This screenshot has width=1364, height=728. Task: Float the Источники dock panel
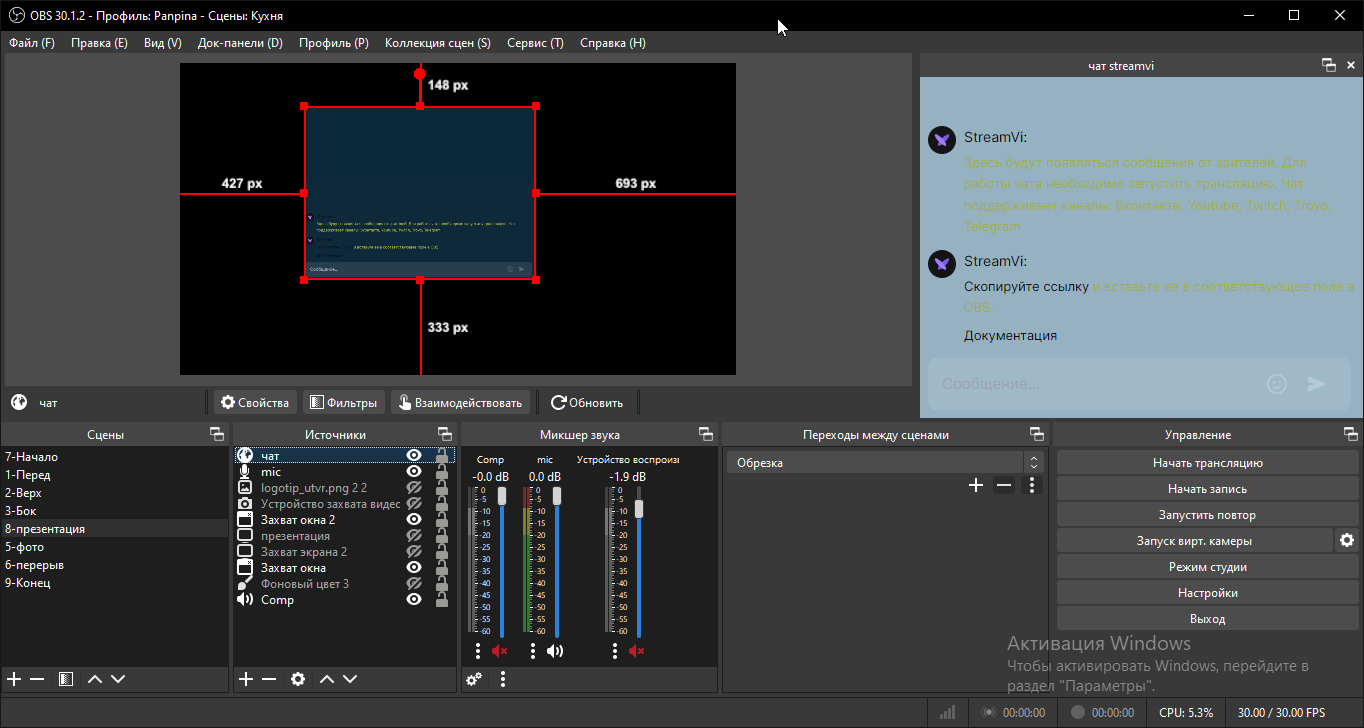445,434
